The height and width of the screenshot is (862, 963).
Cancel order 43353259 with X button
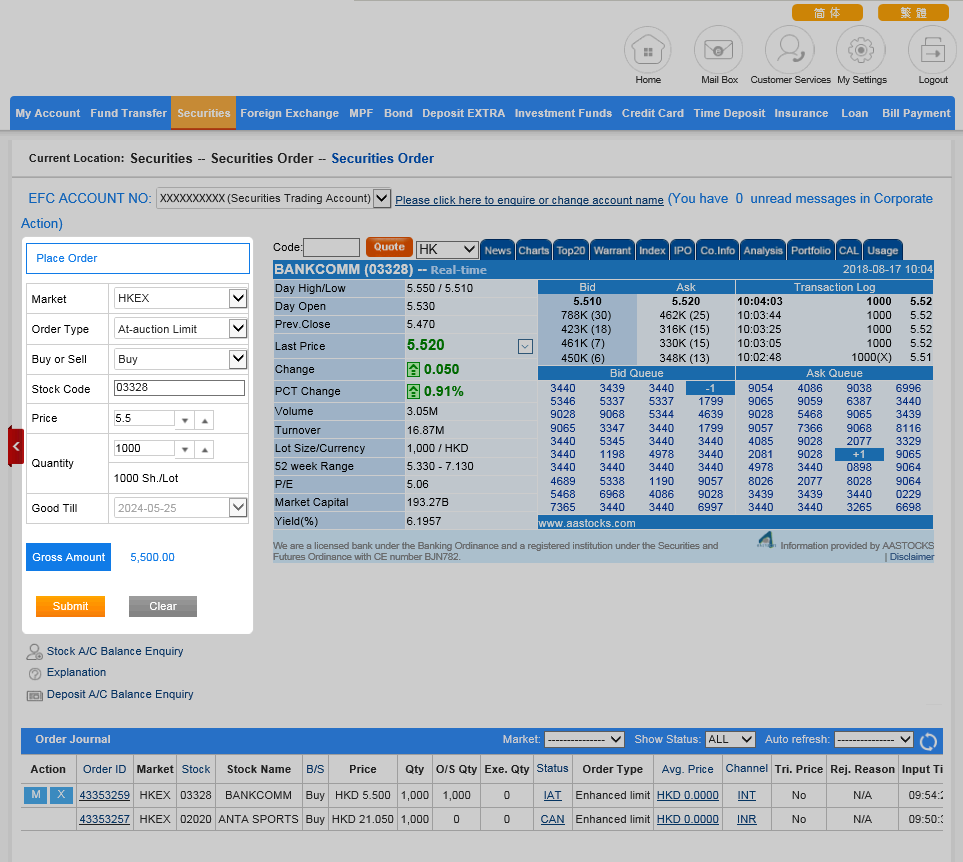[62, 795]
